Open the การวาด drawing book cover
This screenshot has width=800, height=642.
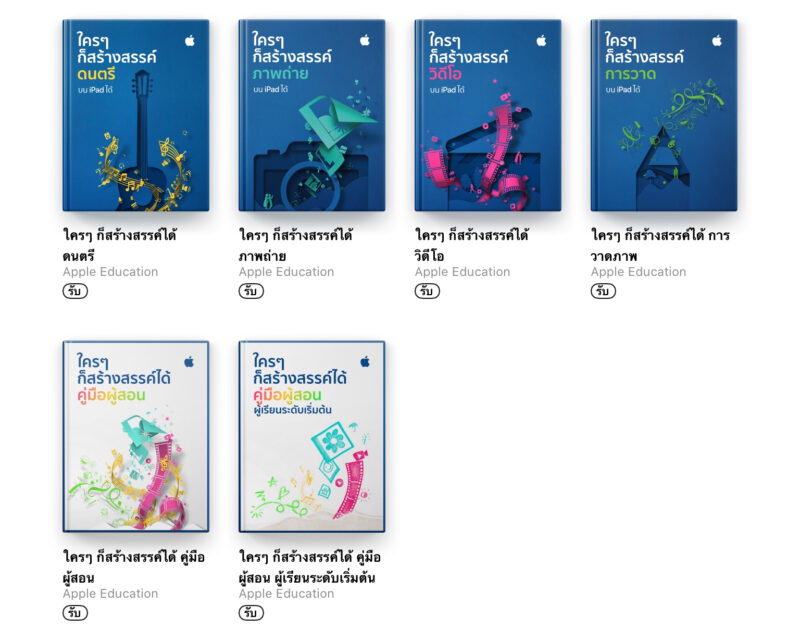[664, 115]
